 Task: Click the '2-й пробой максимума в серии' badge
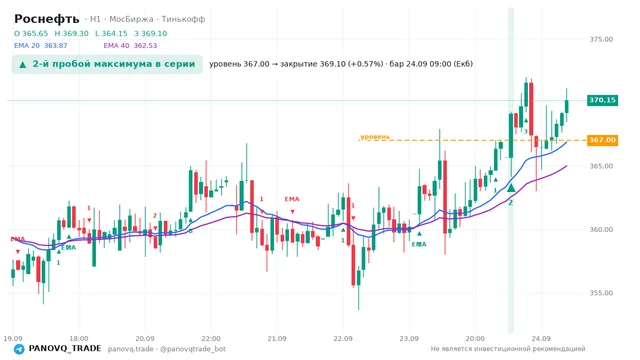(x=107, y=64)
